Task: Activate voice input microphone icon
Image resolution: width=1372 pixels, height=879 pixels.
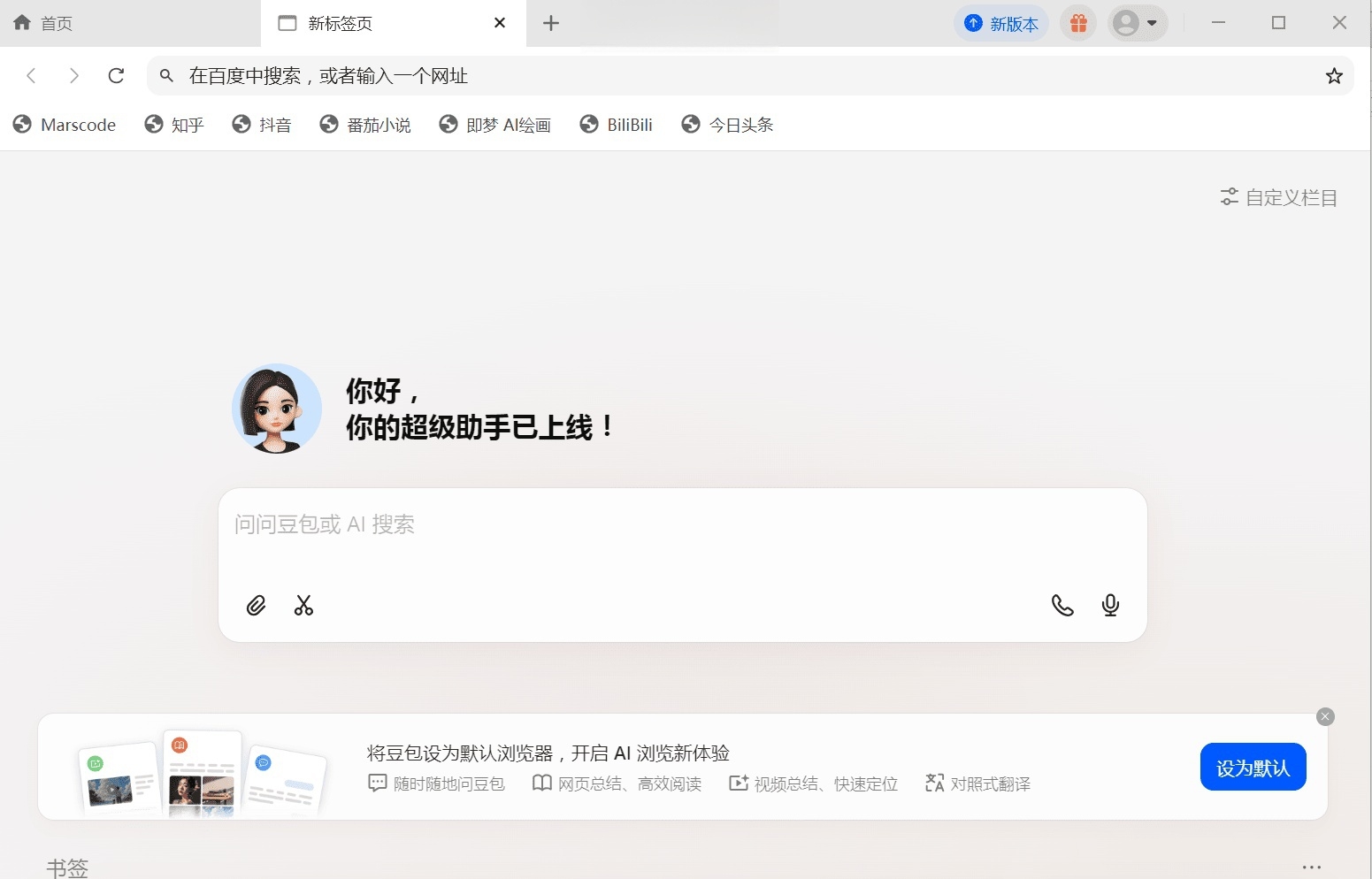Action: (x=1110, y=606)
